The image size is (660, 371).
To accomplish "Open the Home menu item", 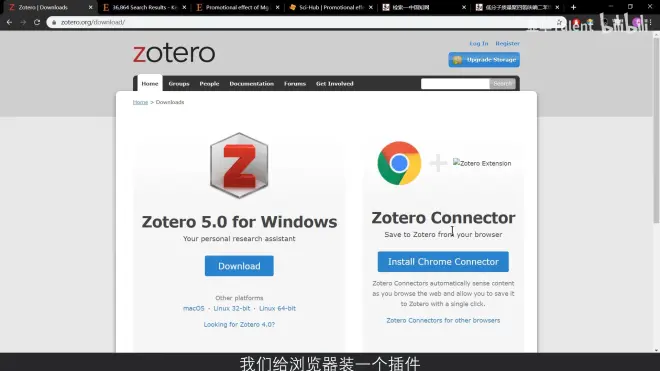I will point(150,83).
